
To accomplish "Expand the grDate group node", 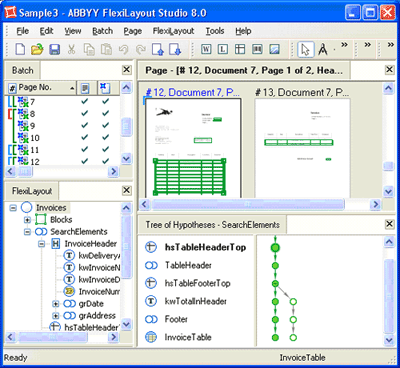I will (x=56, y=304).
